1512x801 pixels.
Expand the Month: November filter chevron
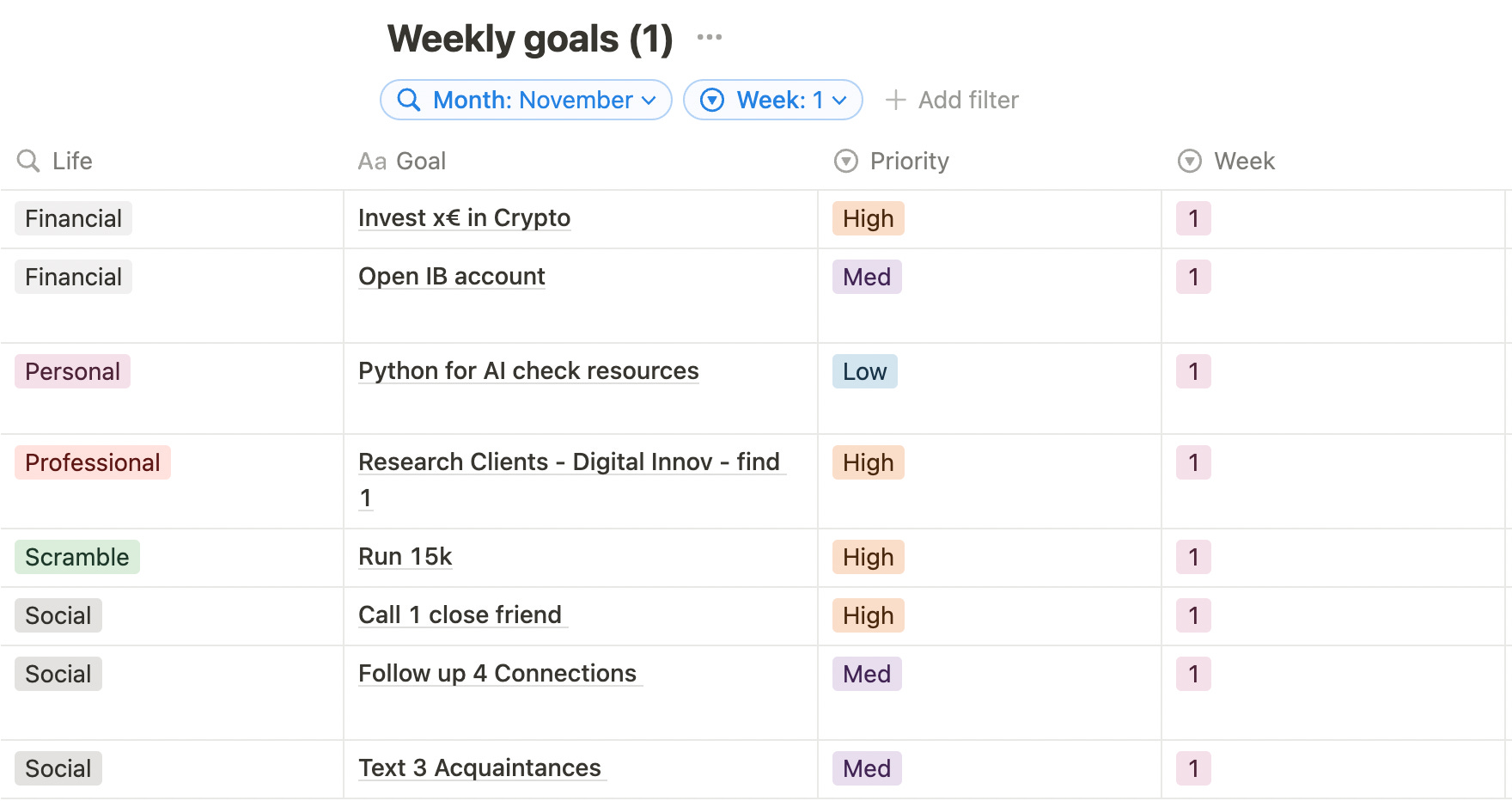[x=649, y=101]
